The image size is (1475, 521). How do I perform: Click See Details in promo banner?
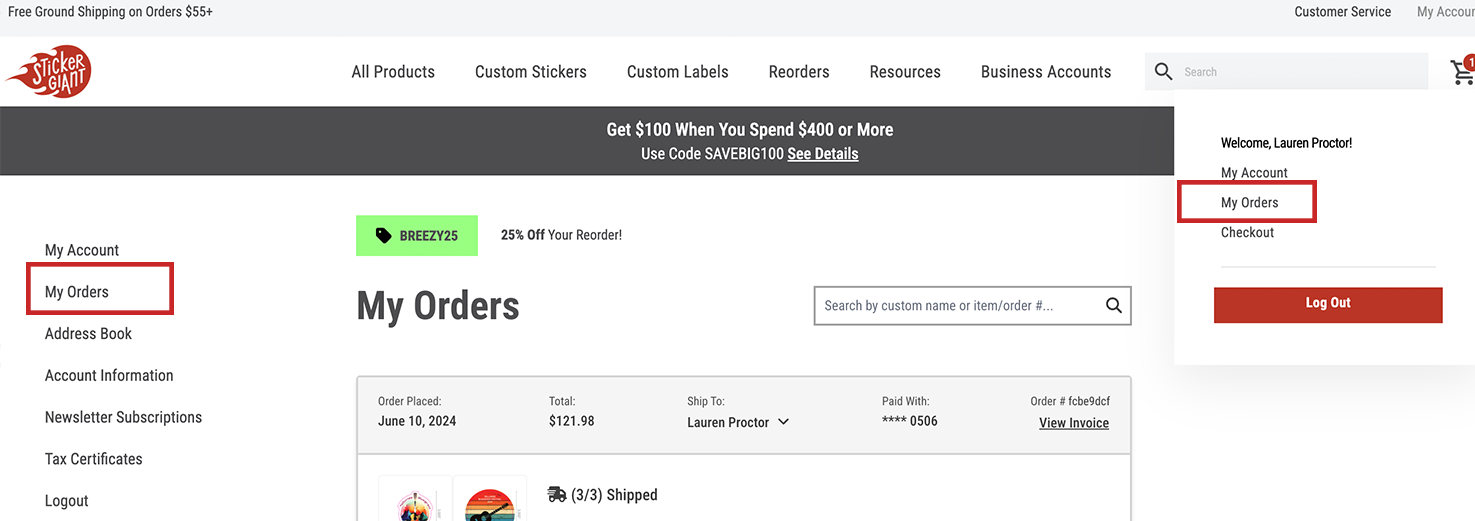coord(823,154)
